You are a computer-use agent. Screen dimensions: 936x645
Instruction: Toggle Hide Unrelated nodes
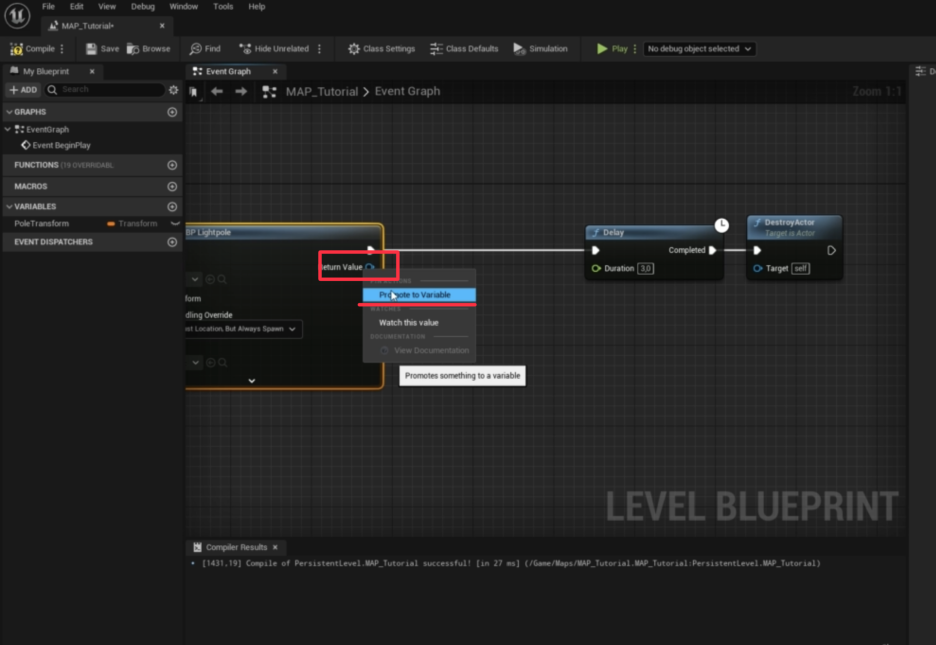(274, 49)
